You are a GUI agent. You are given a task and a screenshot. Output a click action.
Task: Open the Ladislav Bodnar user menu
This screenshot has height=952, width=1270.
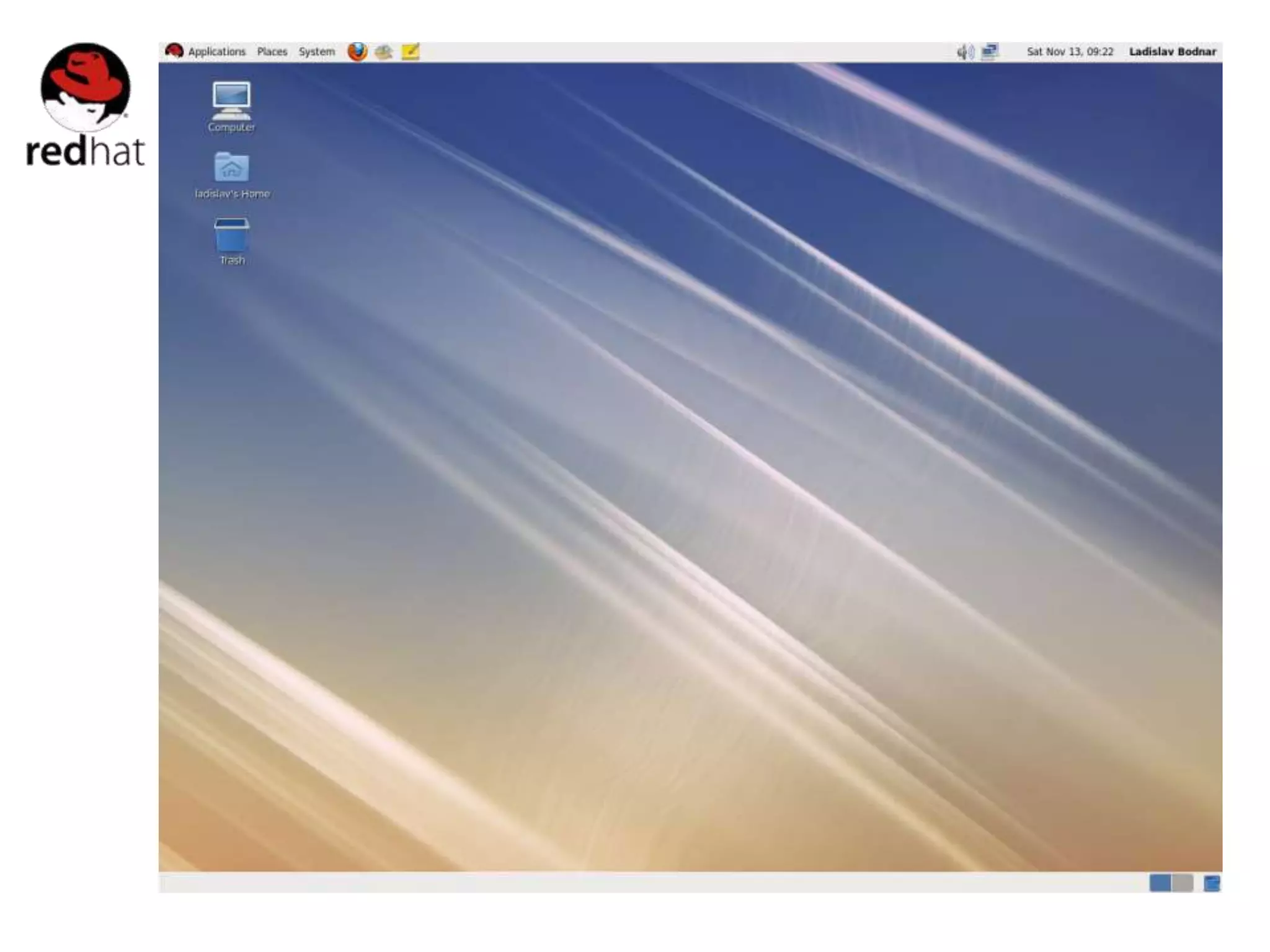(x=1172, y=52)
